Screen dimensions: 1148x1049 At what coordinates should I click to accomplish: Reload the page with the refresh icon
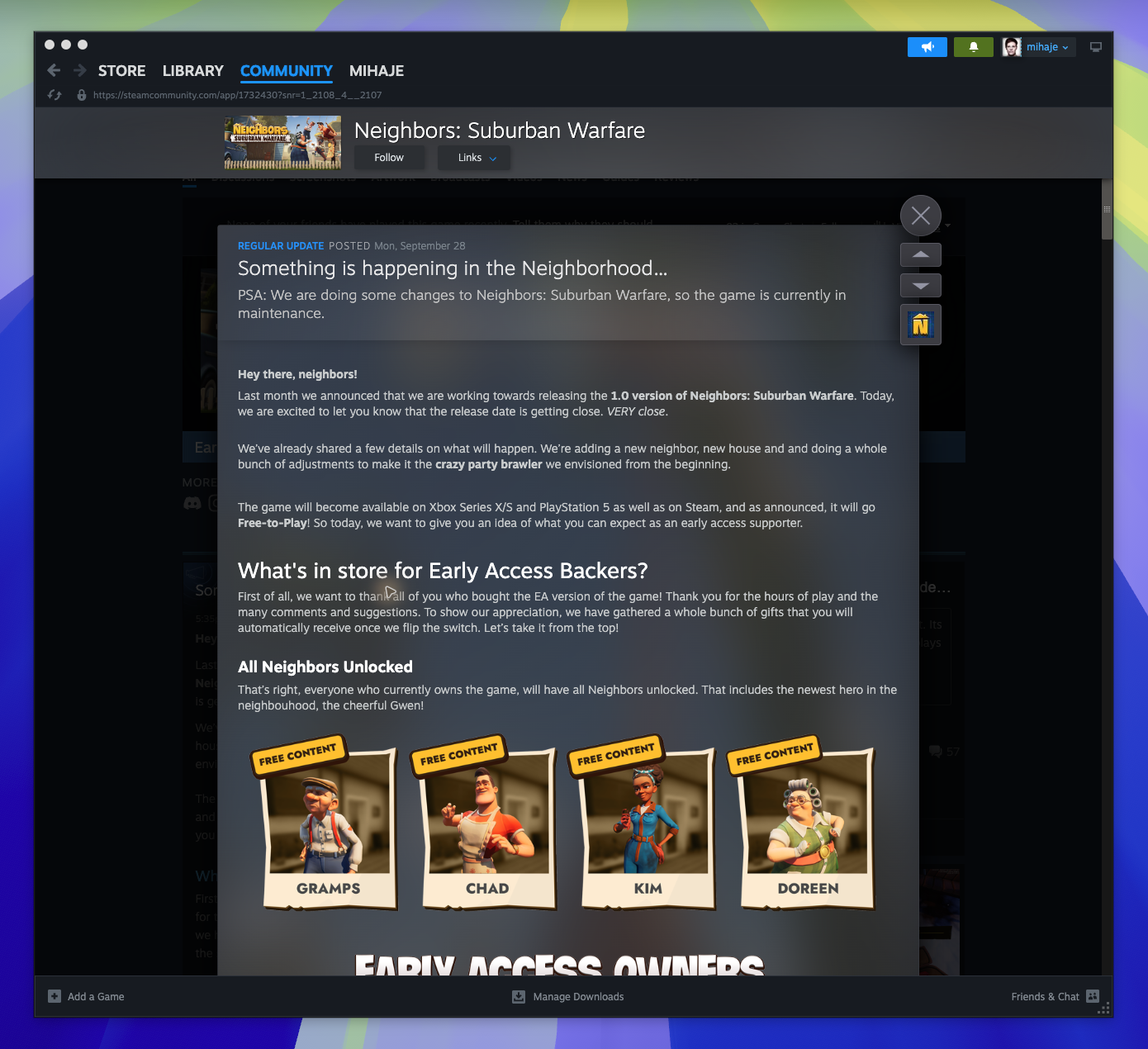55,95
